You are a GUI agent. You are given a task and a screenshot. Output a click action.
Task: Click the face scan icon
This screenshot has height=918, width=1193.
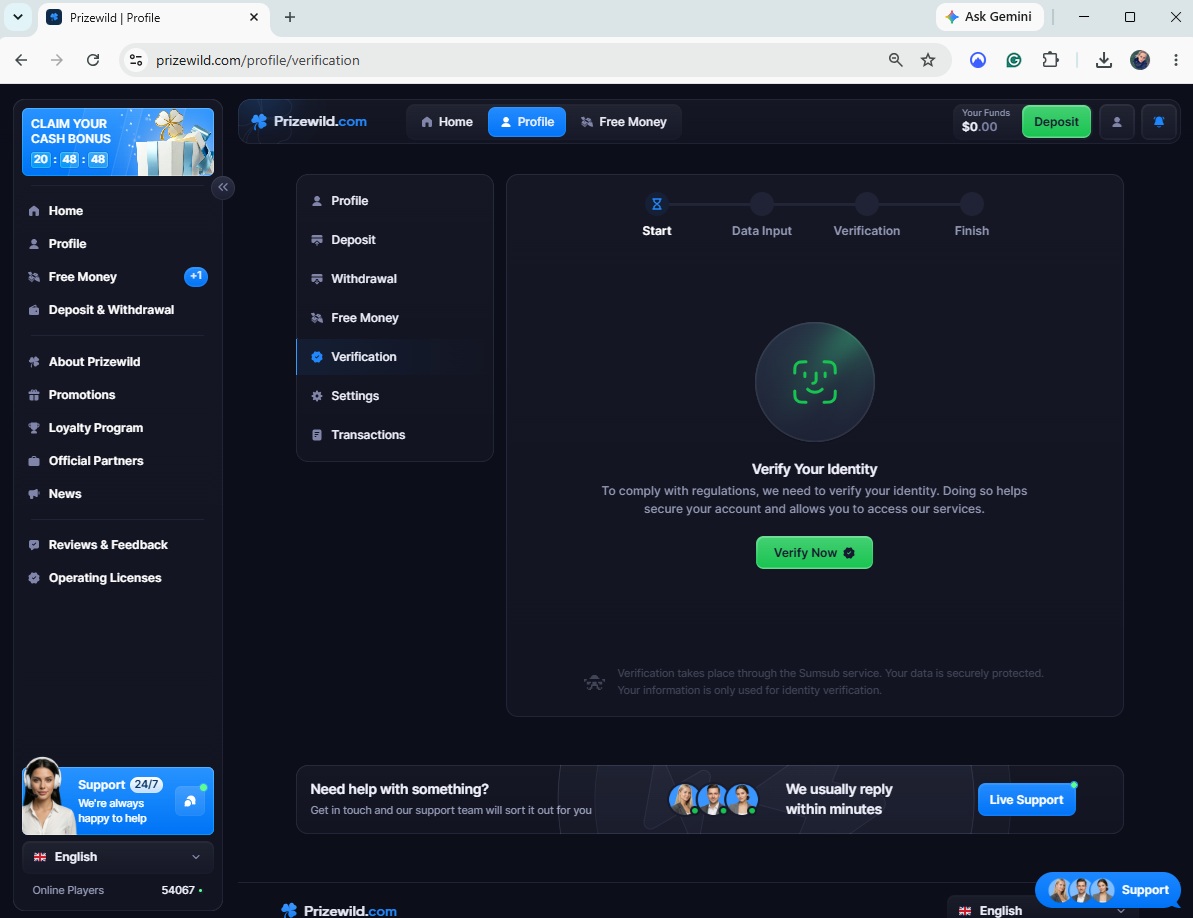tap(814, 382)
